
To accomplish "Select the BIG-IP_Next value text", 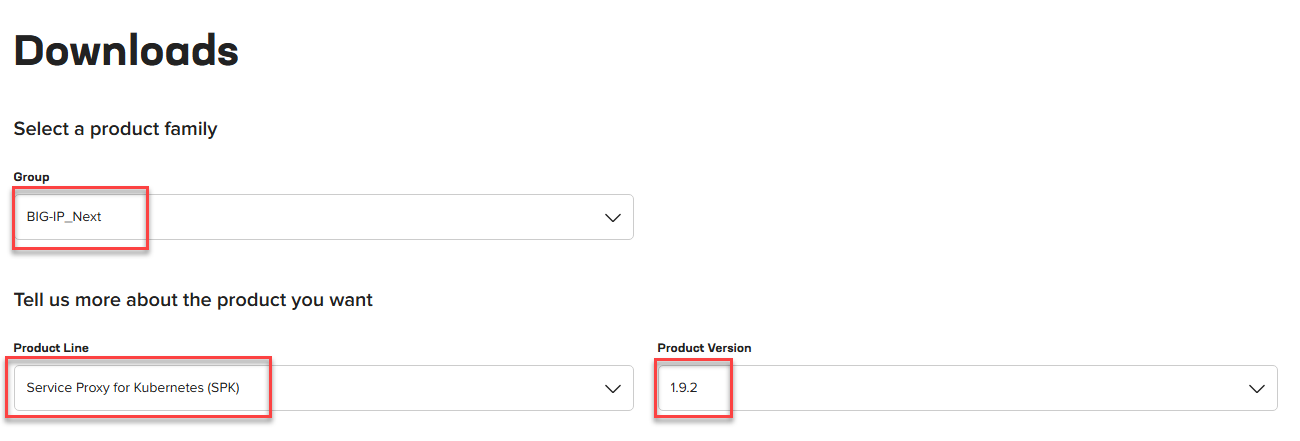I will click(64, 217).
